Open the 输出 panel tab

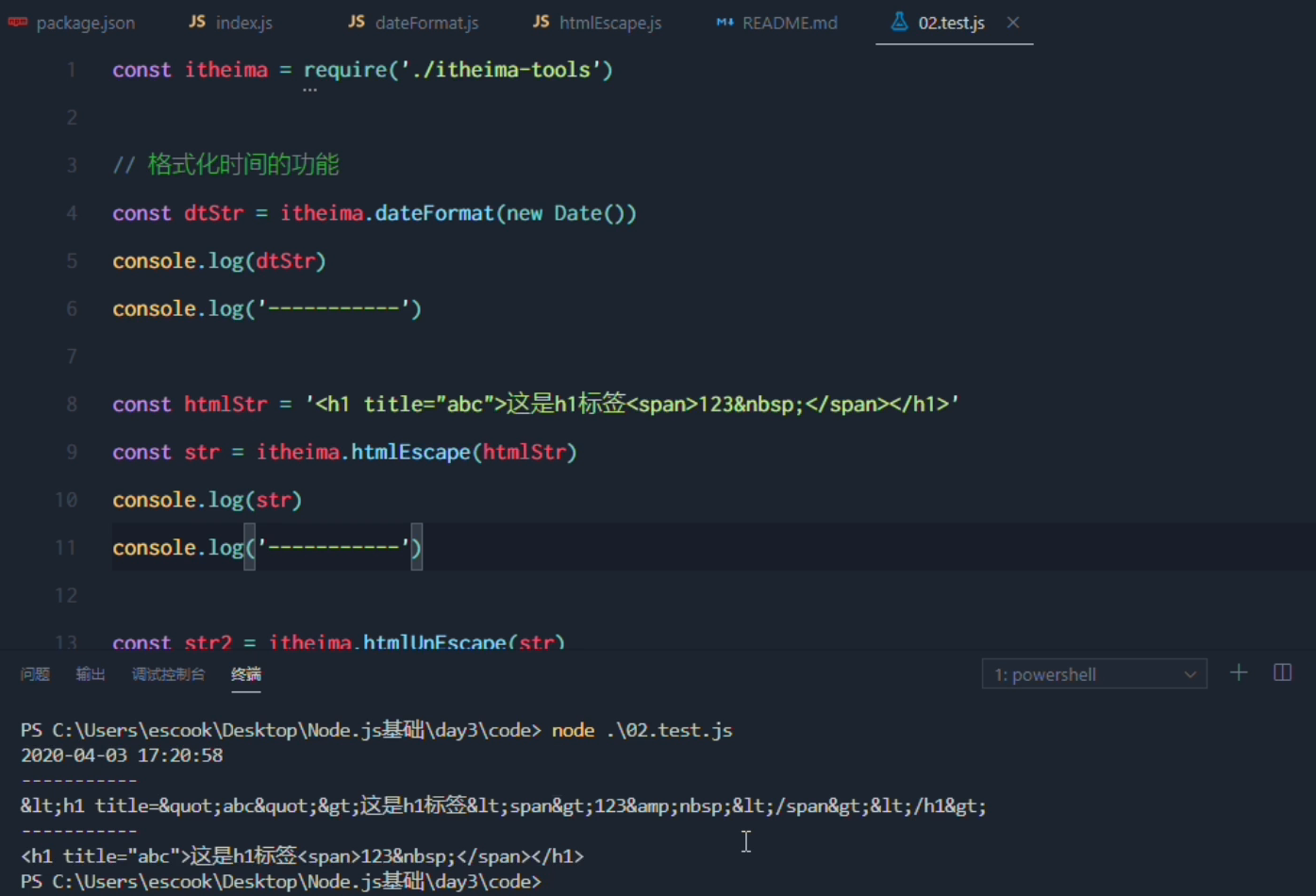click(91, 674)
